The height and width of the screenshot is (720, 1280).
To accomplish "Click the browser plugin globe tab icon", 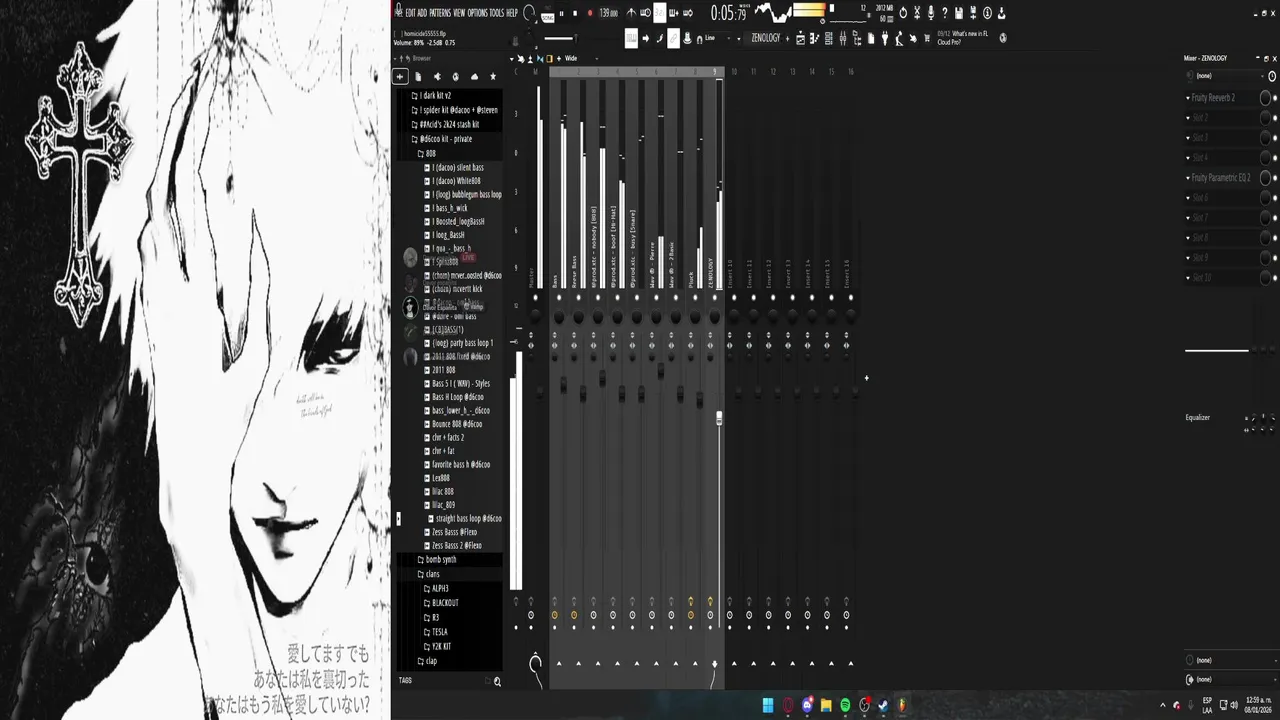I will coord(456,77).
